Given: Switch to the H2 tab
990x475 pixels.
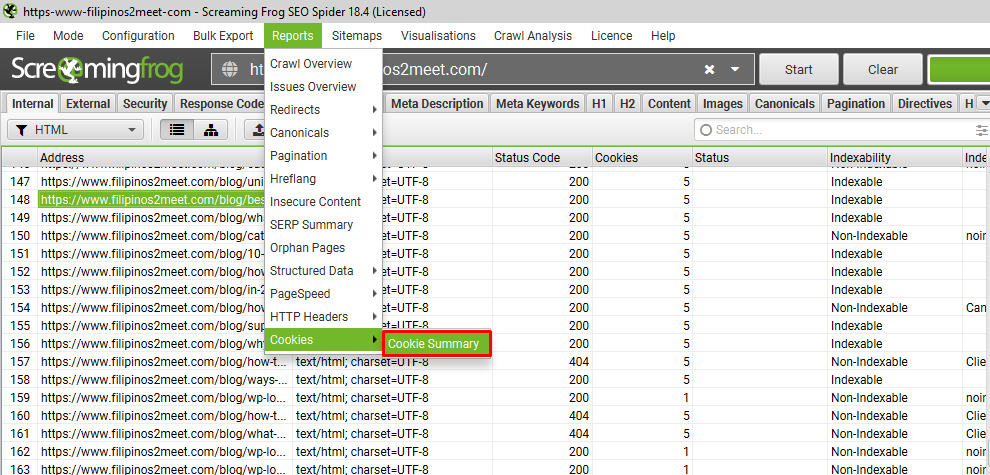Looking at the screenshot, I should (x=627, y=104).
